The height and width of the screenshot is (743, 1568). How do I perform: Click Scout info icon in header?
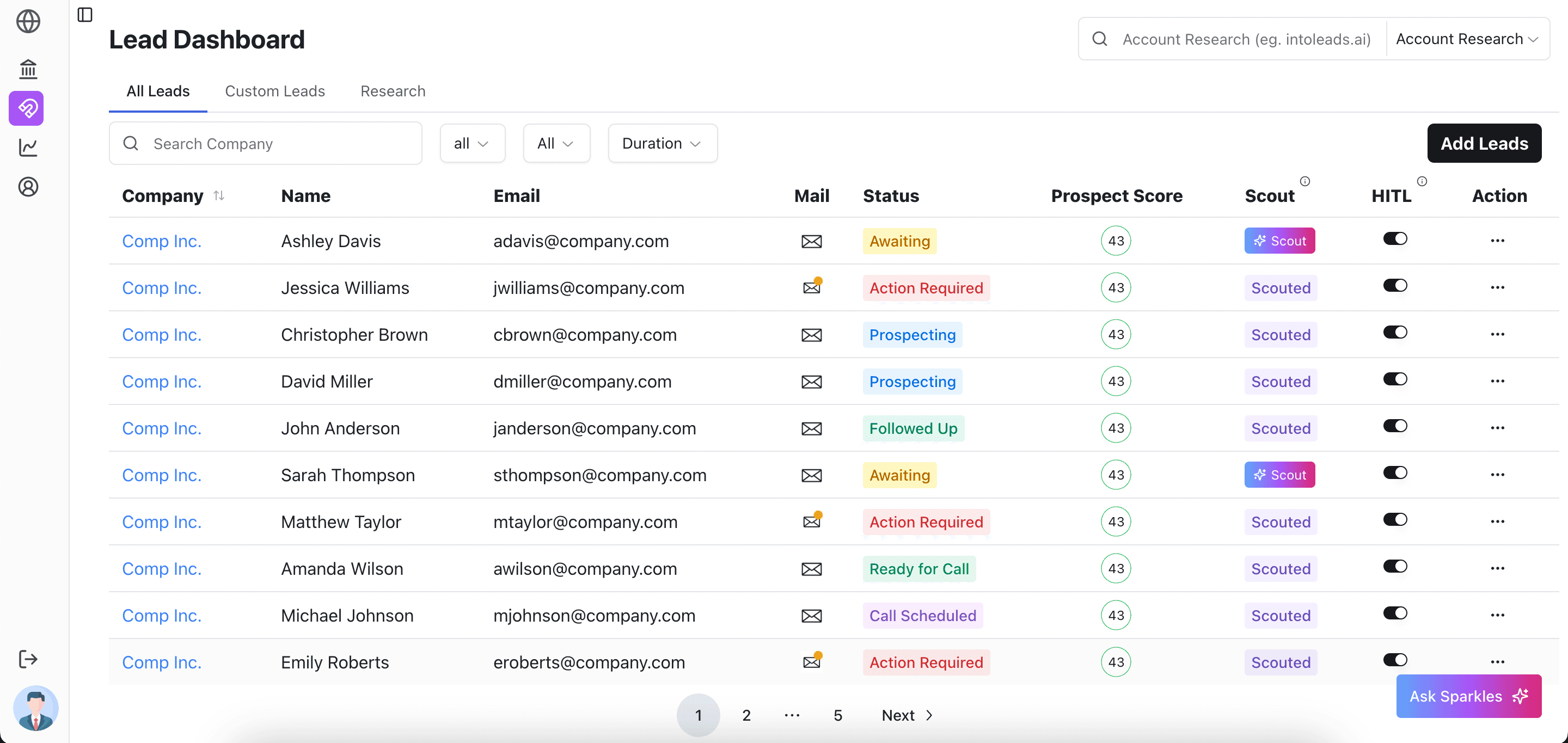(1305, 181)
